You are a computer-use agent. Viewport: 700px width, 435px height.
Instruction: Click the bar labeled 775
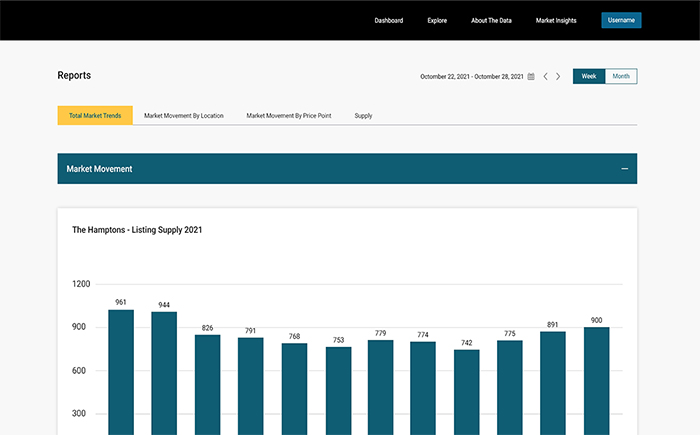tap(510, 388)
